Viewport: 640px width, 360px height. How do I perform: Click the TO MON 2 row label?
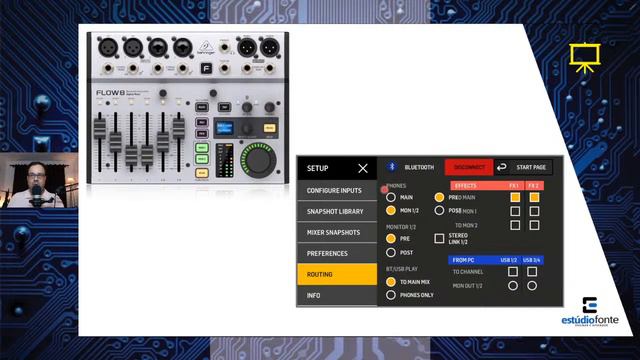(x=466, y=225)
